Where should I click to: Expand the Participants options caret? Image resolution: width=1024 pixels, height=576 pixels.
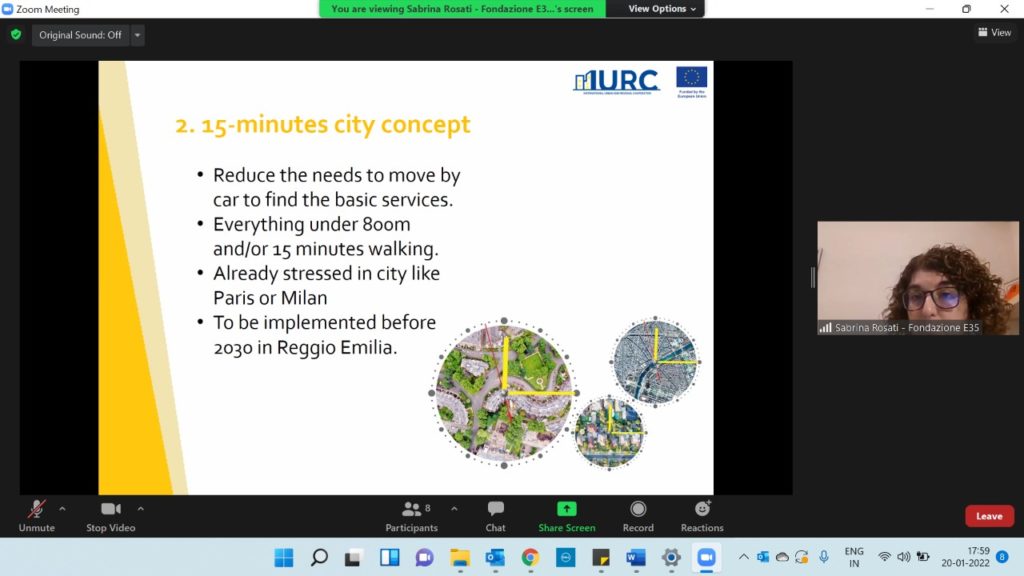point(454,508)
